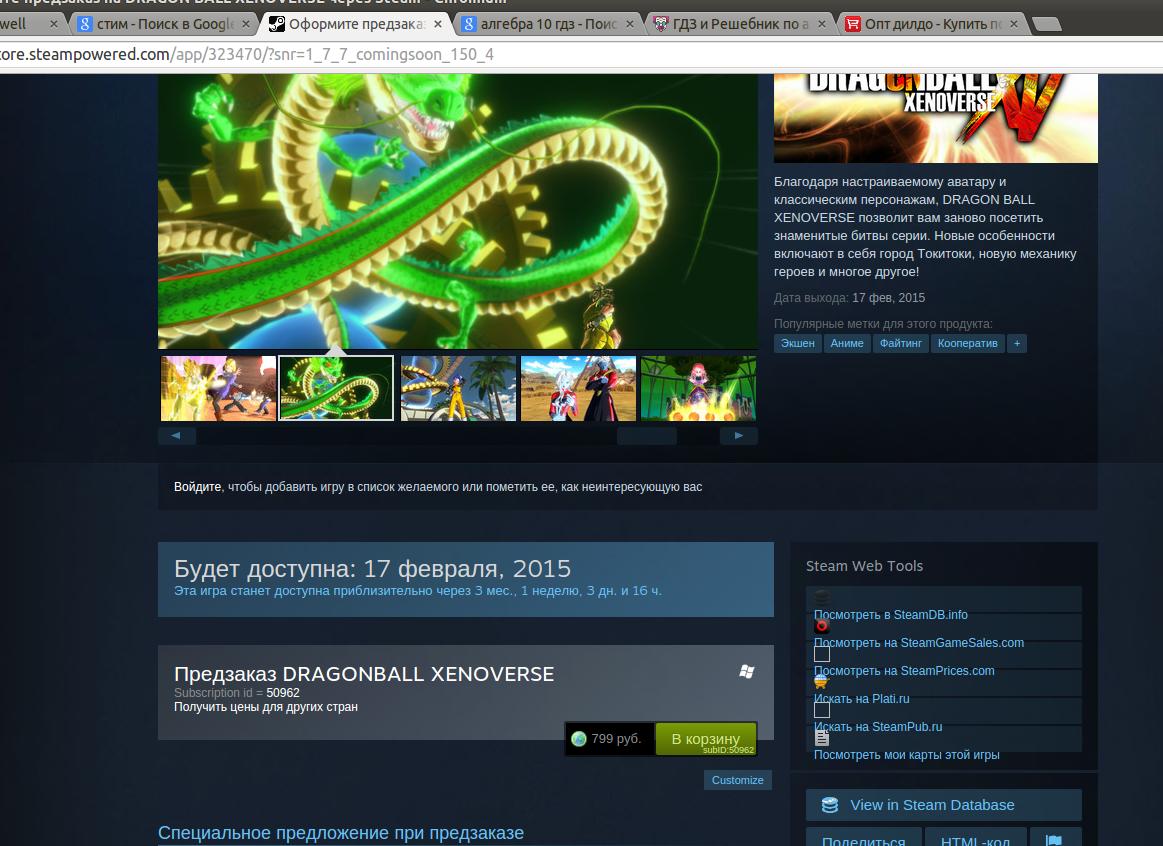
Task: Click the SteamDB database icon in Steam Web Tools
Action: 821,597
